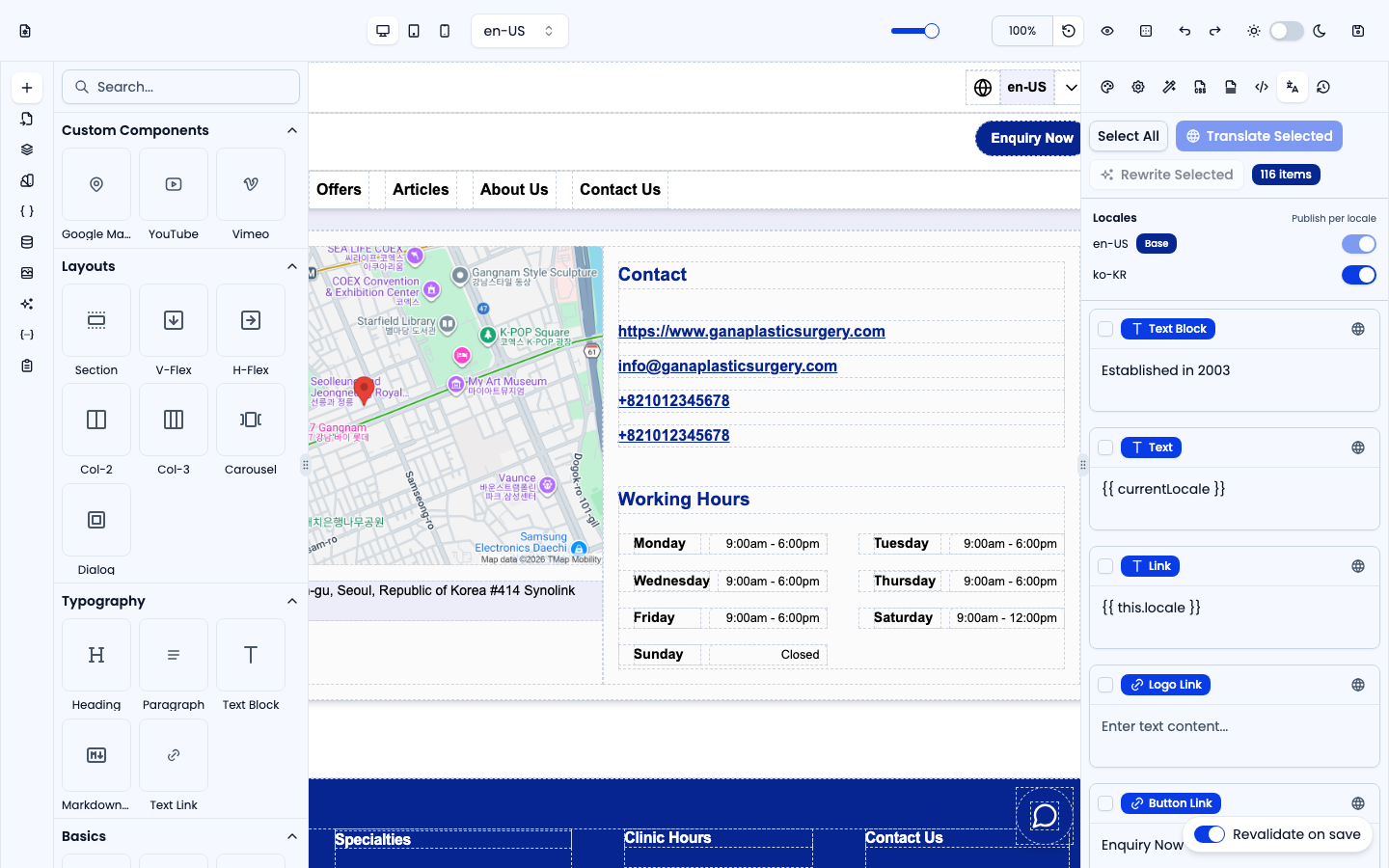The image size is (1389, 868).
Task: Switch to tablet viewport icon
Action: coord(414,31)
